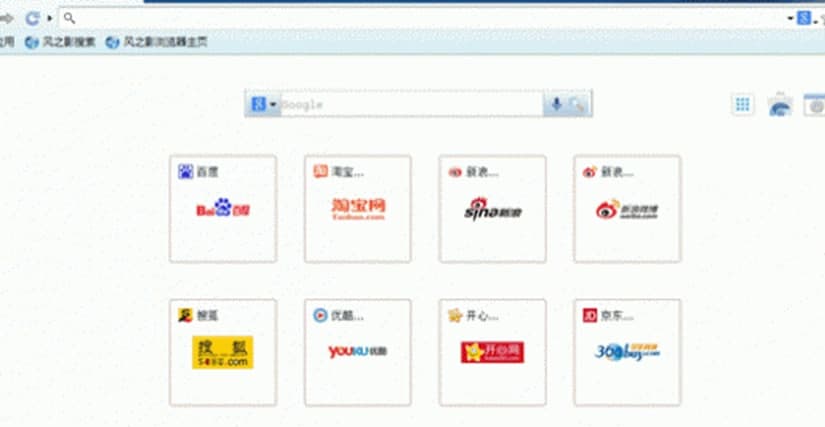Click the forward navigation arrow

[x=6, y=18]
